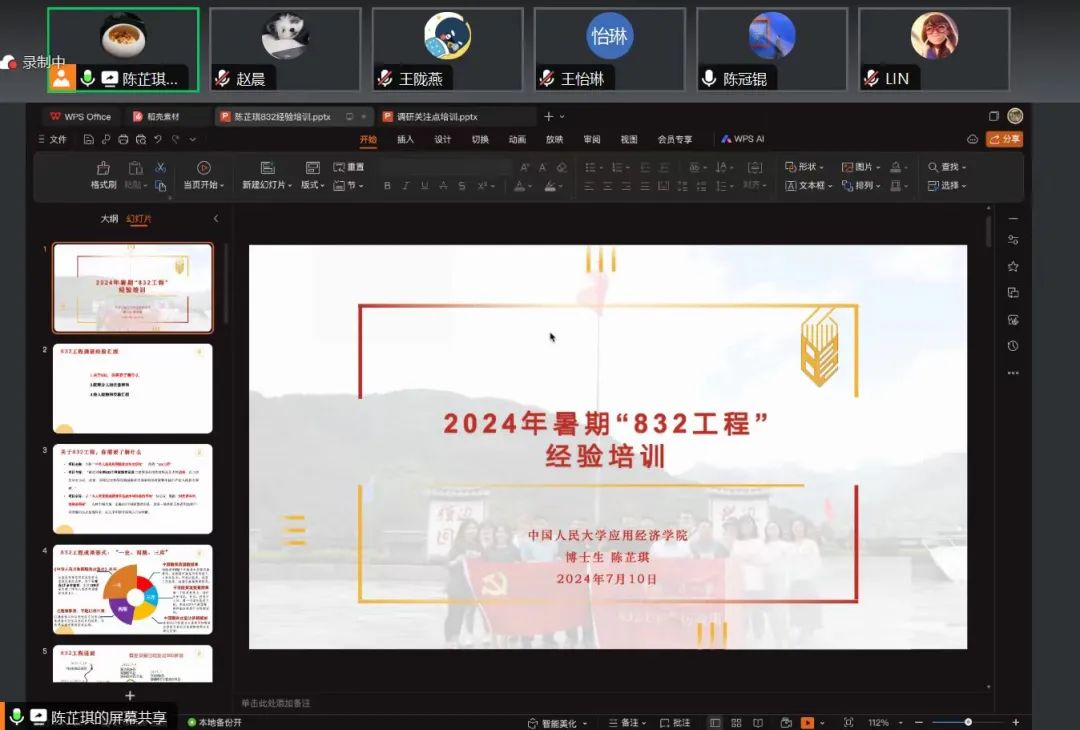
Task: Switch to 调研关注点培训.pptx document tab
Action: (436, 117)
